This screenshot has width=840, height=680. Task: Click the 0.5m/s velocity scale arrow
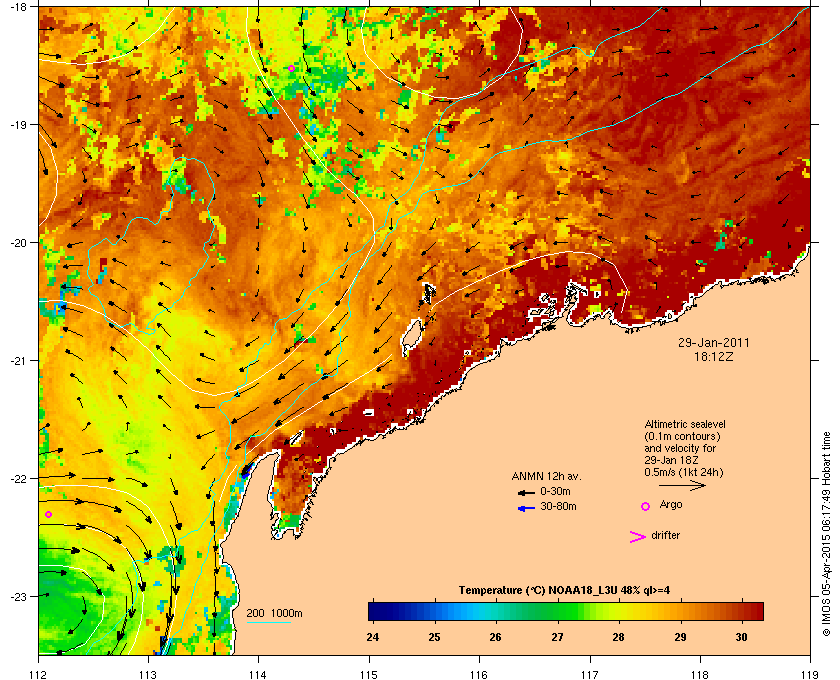(682, 485)
